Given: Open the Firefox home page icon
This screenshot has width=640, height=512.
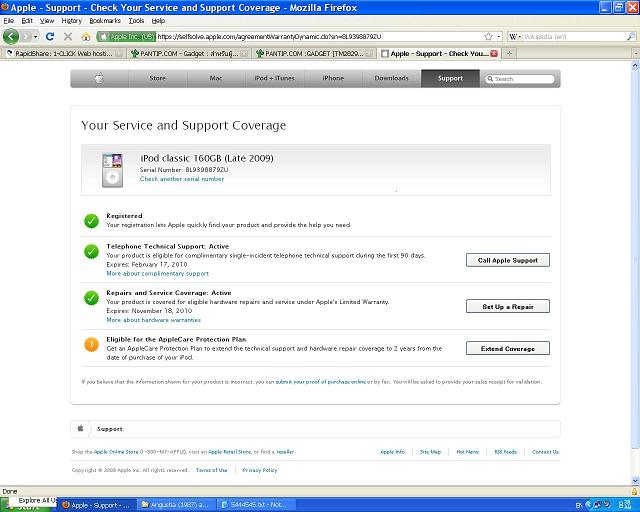Looking at the screenshot, I should 86,37.
